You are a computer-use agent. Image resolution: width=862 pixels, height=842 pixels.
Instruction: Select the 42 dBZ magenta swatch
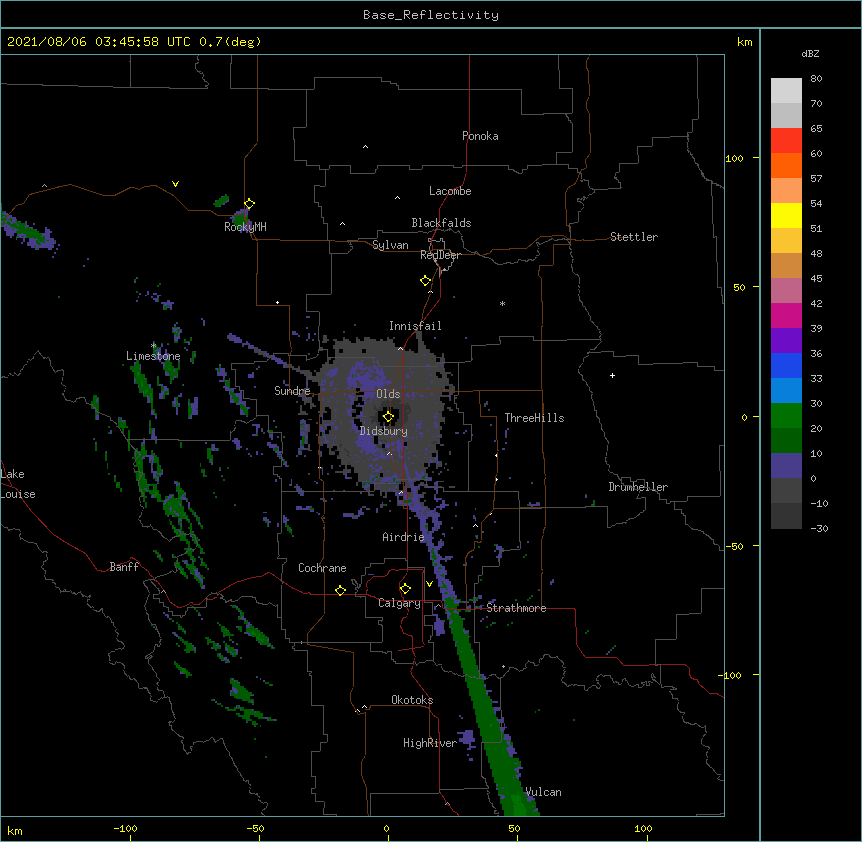[786, 315]
